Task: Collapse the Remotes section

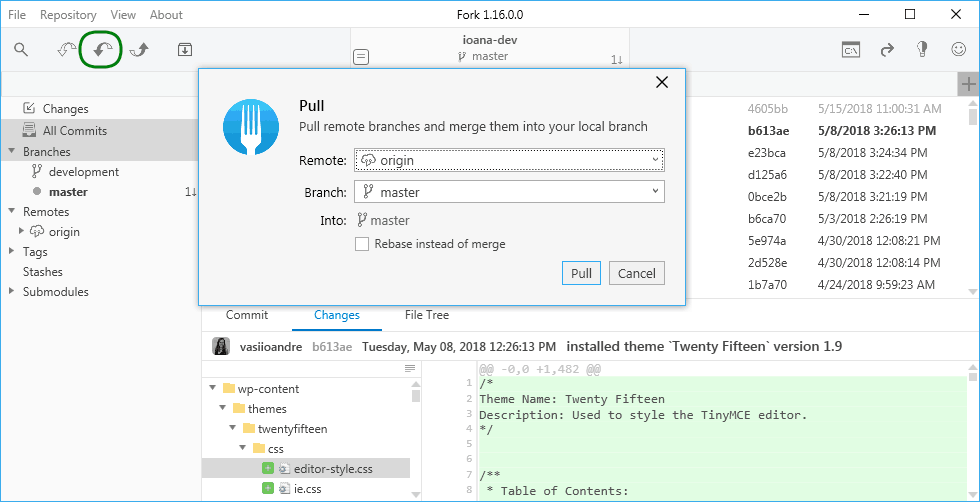Action: tap(11, 211)
